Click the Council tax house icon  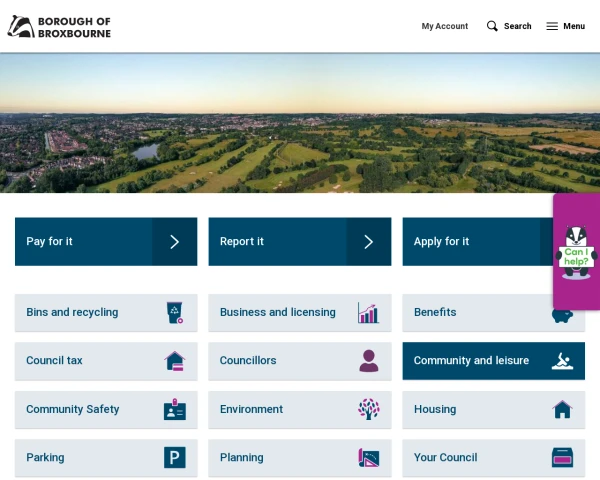tap(175, 361)
